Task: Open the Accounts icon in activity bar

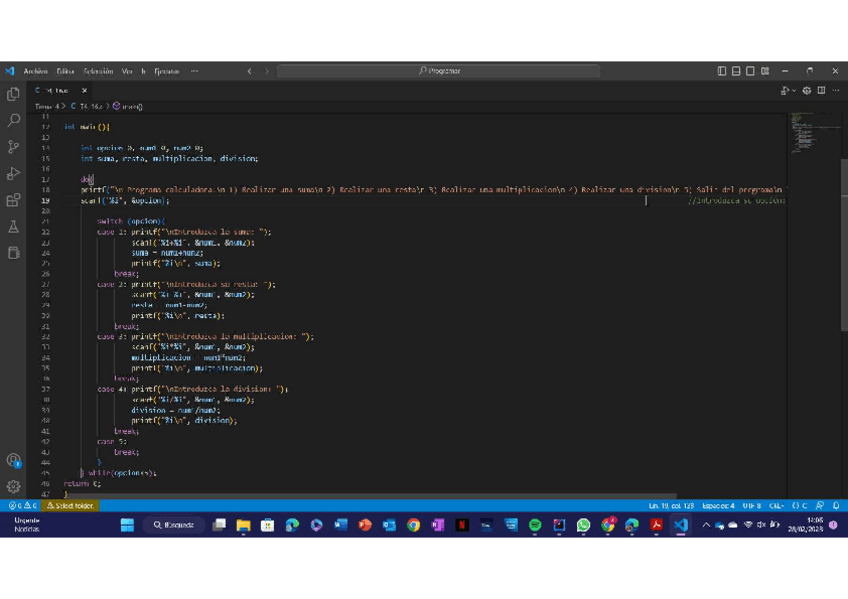Action: [x=14, y=460]
